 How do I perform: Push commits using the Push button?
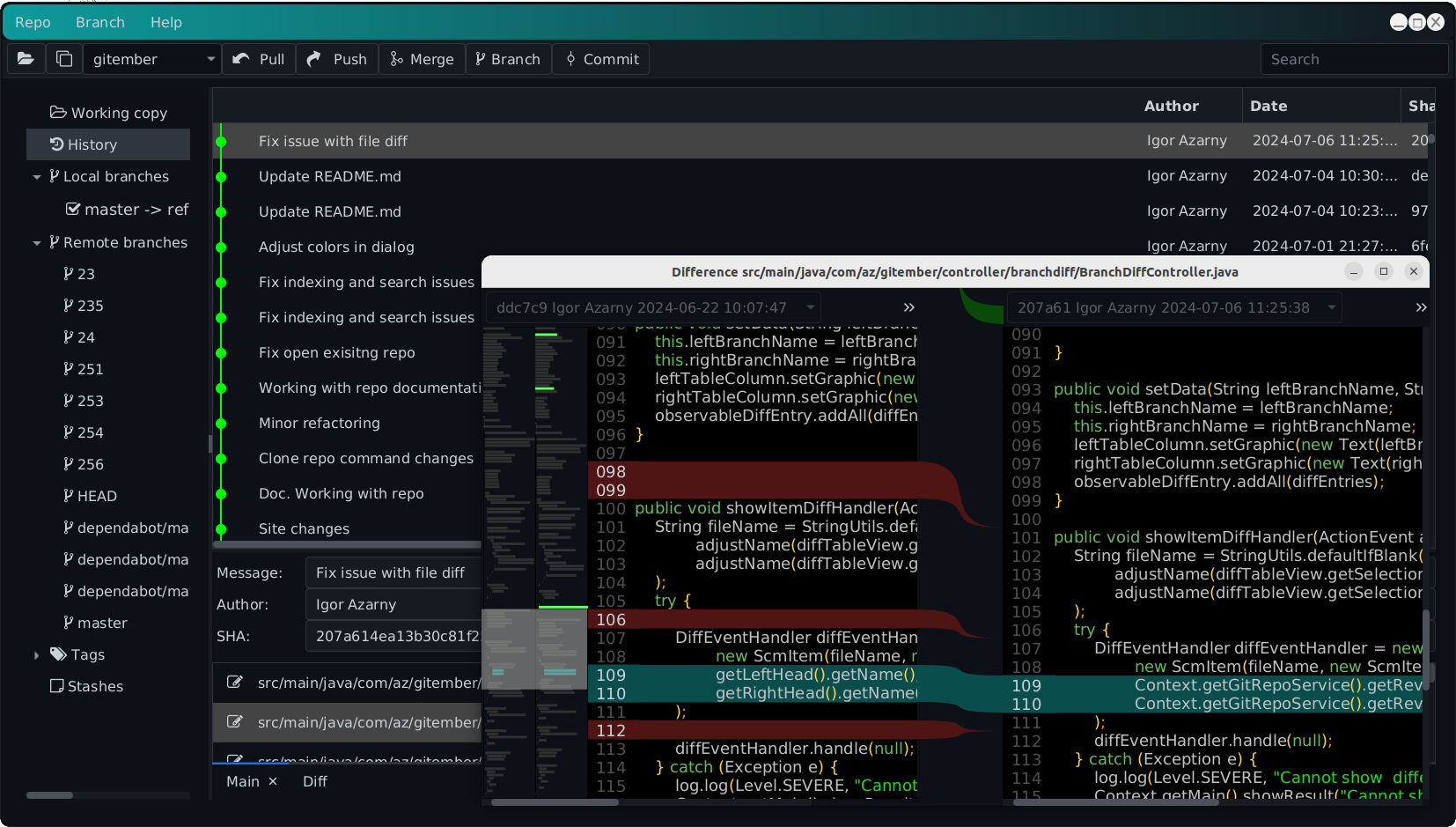(x=337, y=59)
